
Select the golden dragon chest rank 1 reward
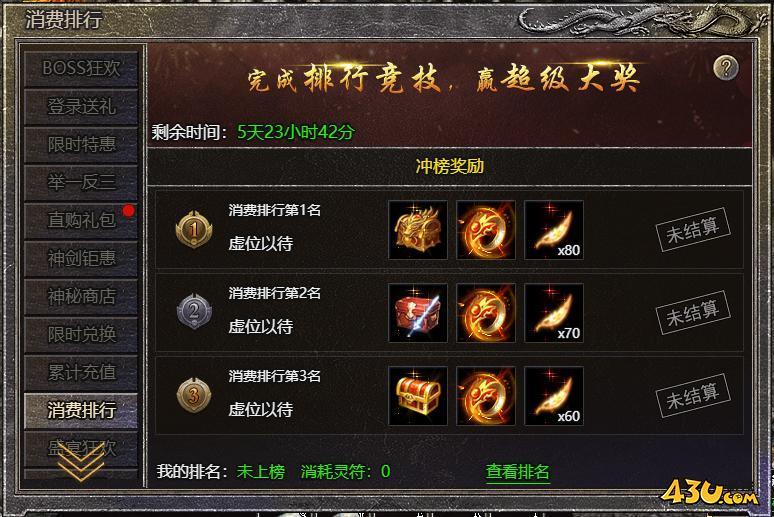coord(418,230)
